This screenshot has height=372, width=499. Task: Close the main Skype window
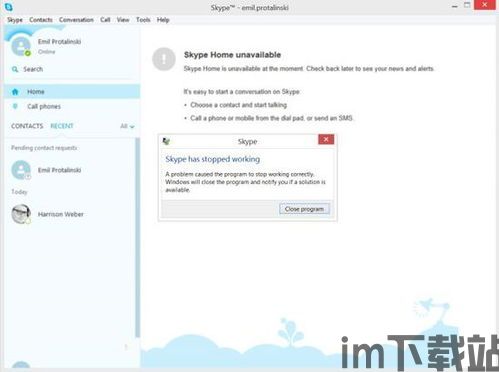485,5
